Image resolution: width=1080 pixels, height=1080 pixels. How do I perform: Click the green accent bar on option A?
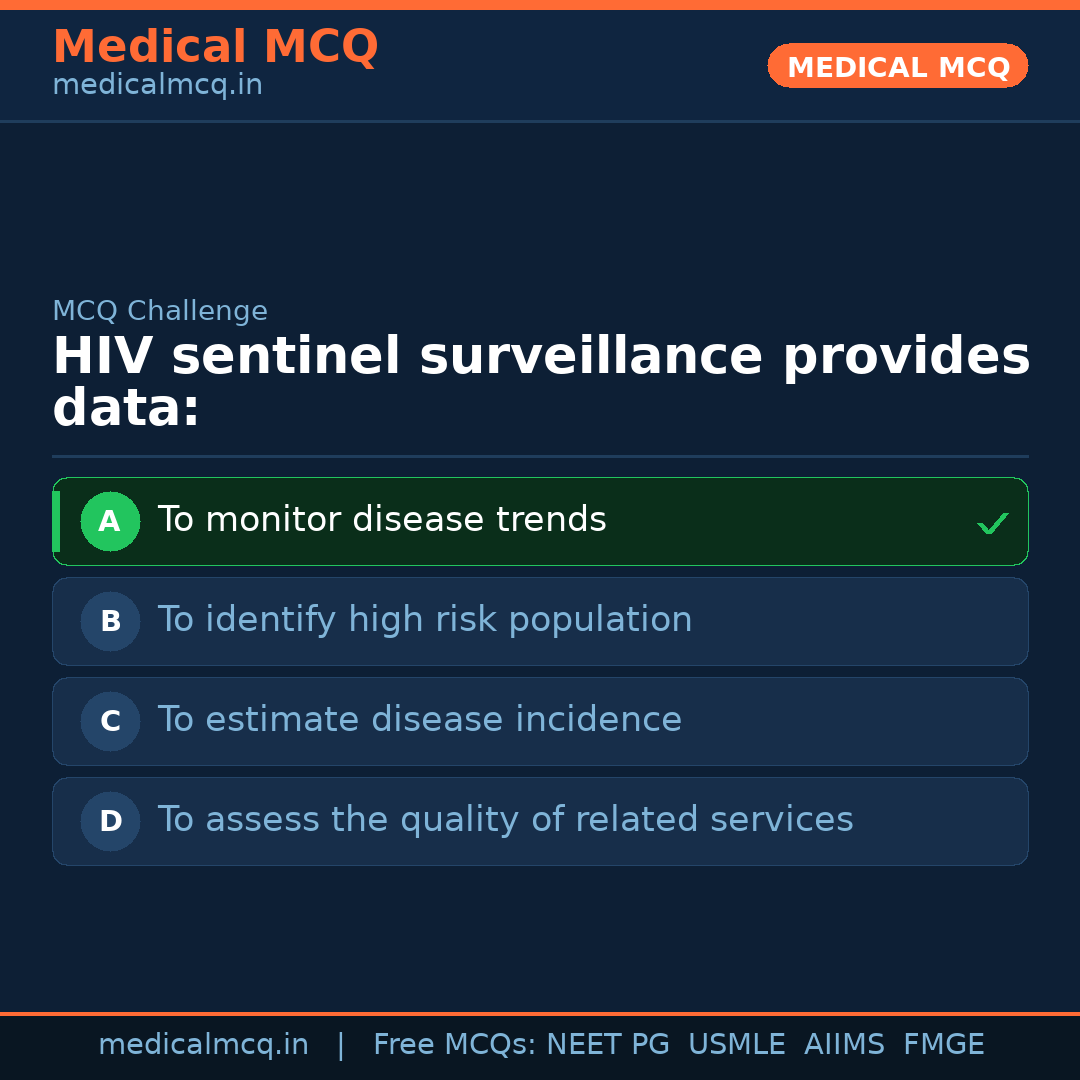(56, 521)
